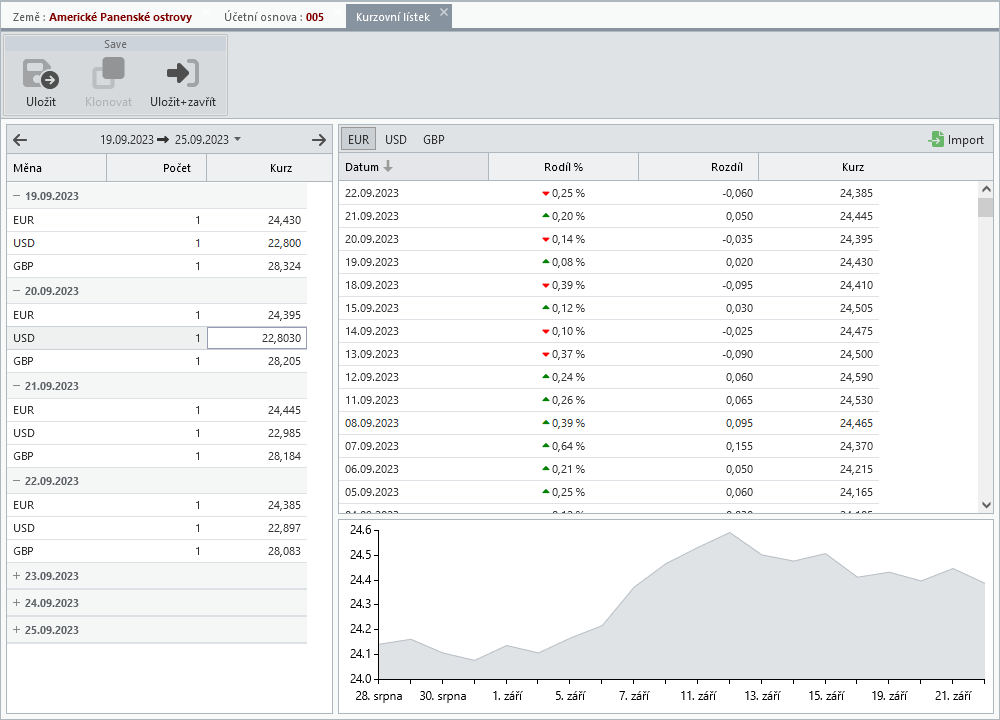
Task: Select EUR rate 24,430 on 19.09.2023
Action: pyautogui.click(x=284, y=220)
